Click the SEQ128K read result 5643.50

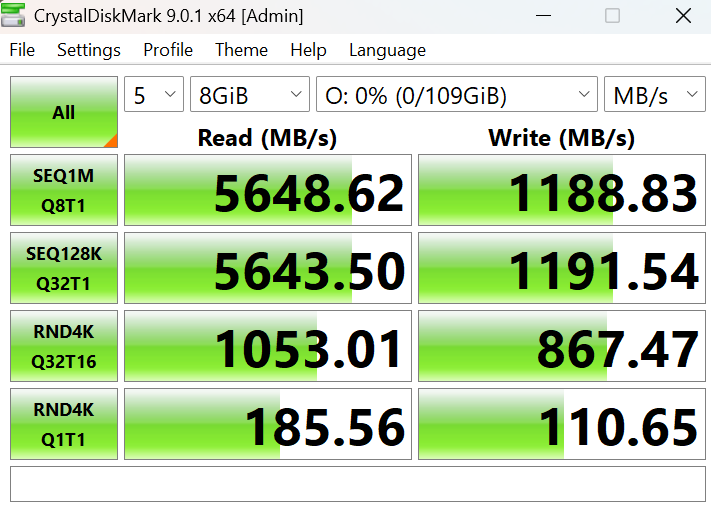(x=268, y=268)
